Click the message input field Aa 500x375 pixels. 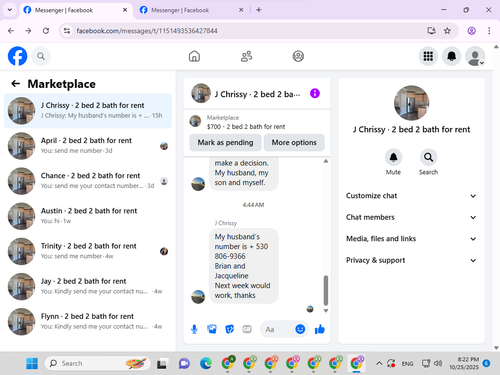(277, 329)
